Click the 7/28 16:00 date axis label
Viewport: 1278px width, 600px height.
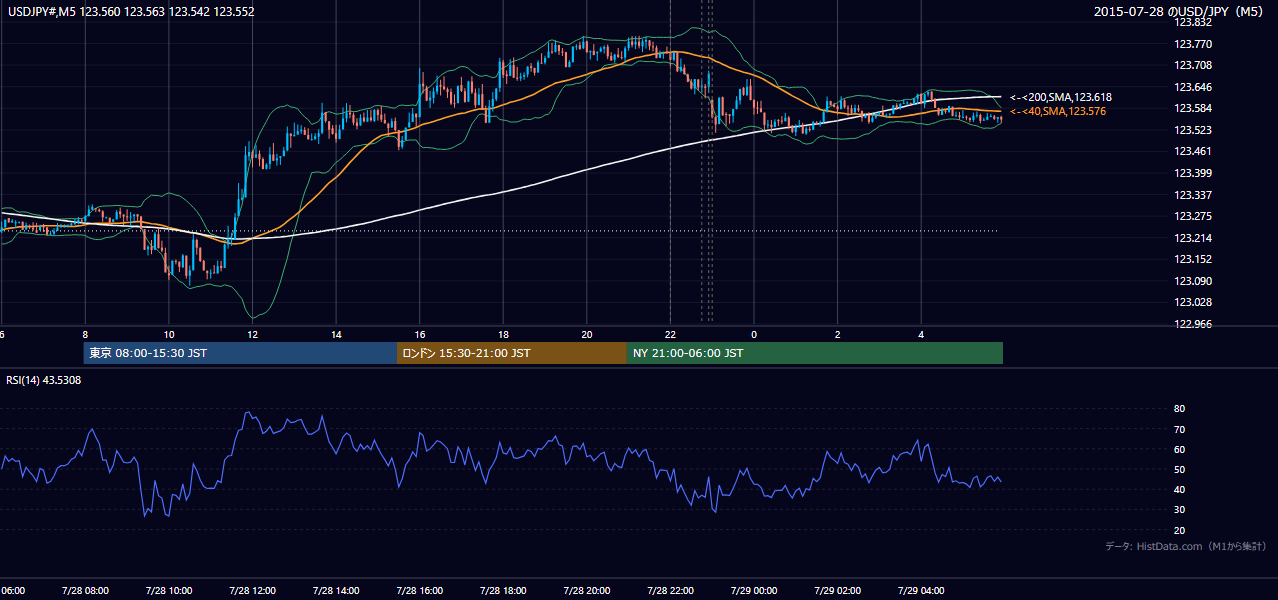point(420,591)
